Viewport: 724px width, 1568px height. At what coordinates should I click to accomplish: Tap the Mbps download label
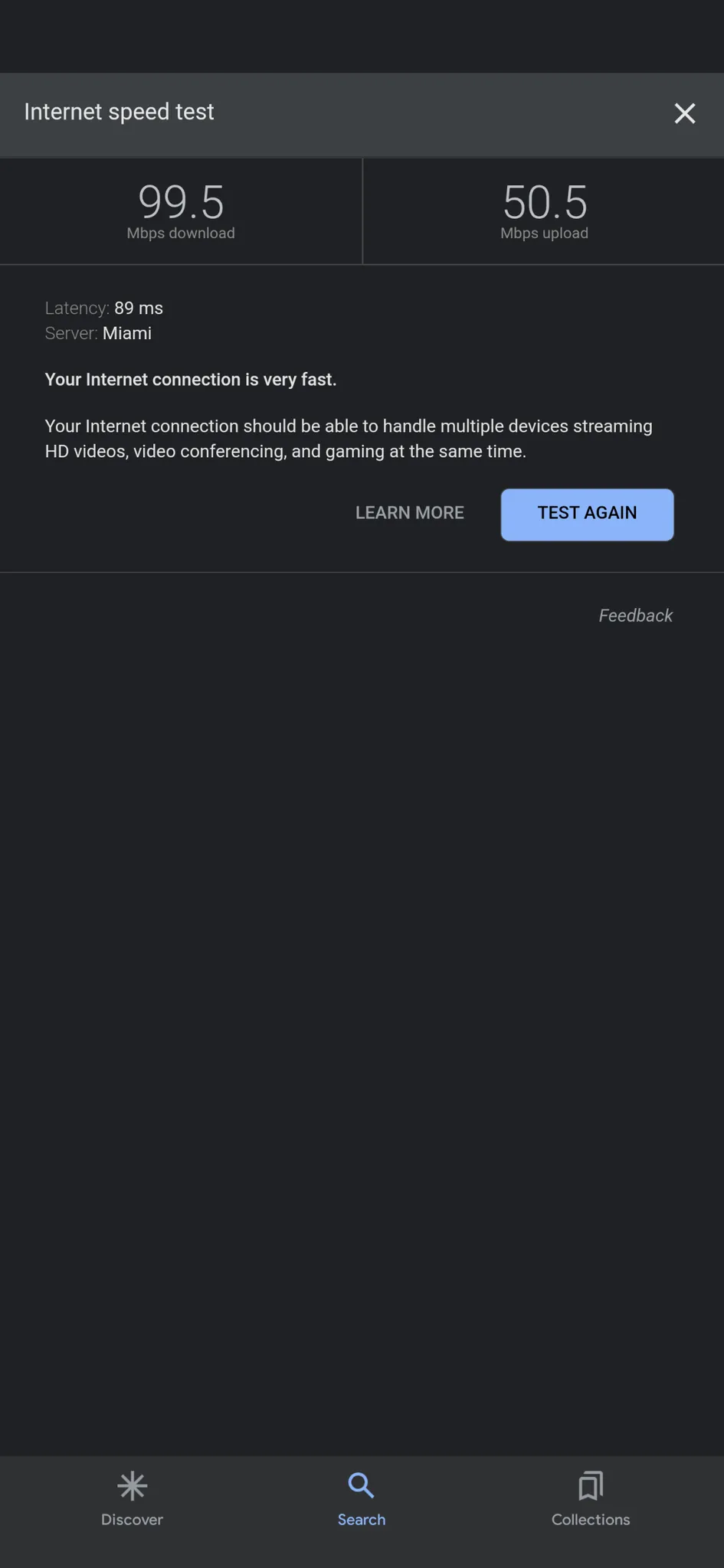[181, 233]
